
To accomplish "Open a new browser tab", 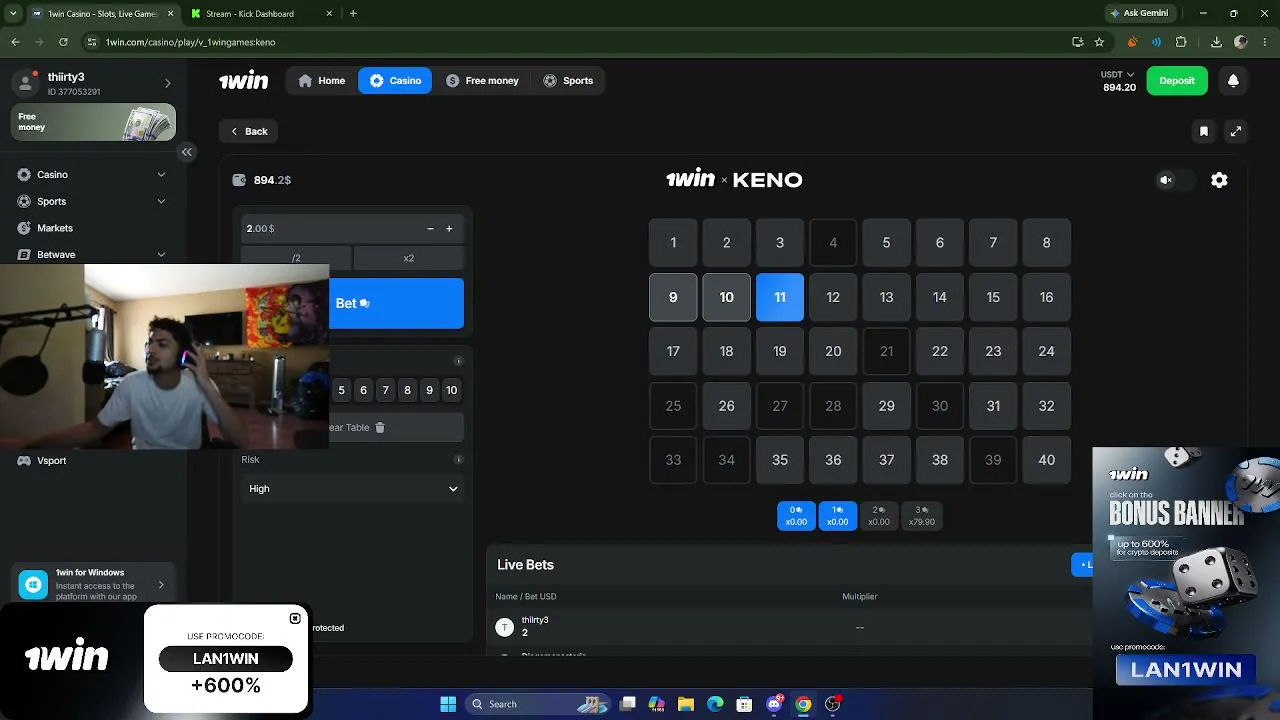I will tap(353, 14).
